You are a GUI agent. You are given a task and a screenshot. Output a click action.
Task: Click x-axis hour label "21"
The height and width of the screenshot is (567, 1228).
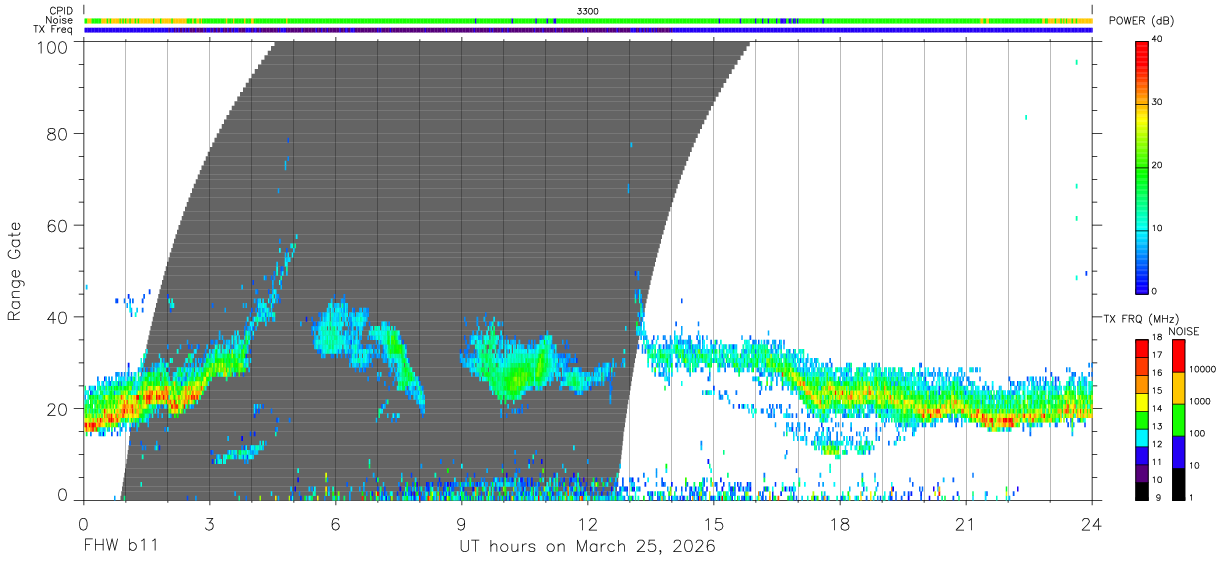[966, 524]
